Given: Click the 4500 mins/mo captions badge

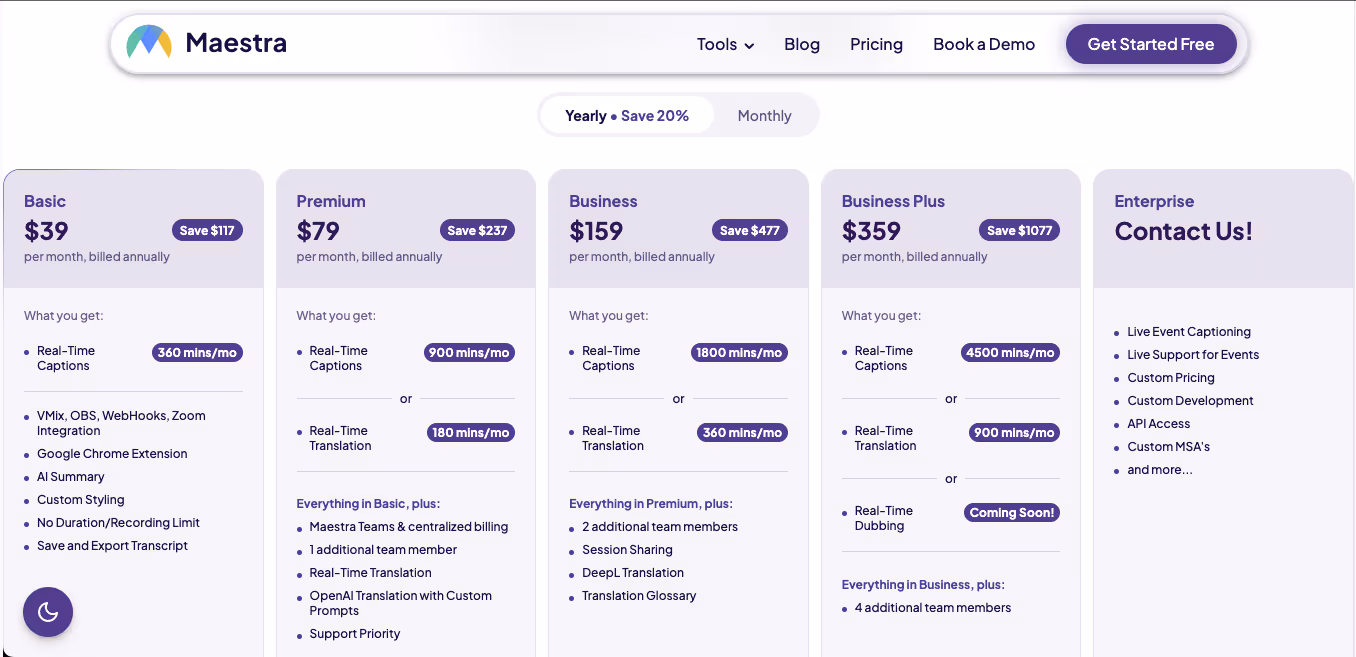Looking at the screenshot, I should 1010,353.
